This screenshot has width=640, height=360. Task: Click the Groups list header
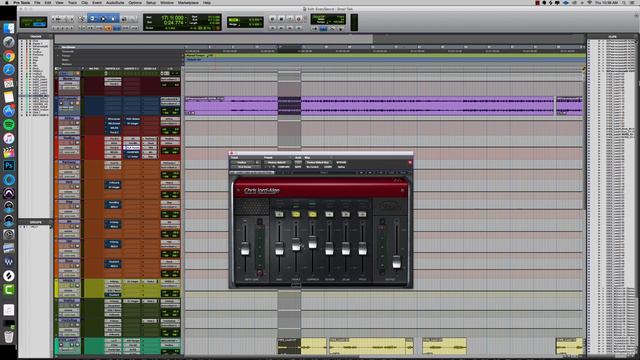[x=36, y=222]
